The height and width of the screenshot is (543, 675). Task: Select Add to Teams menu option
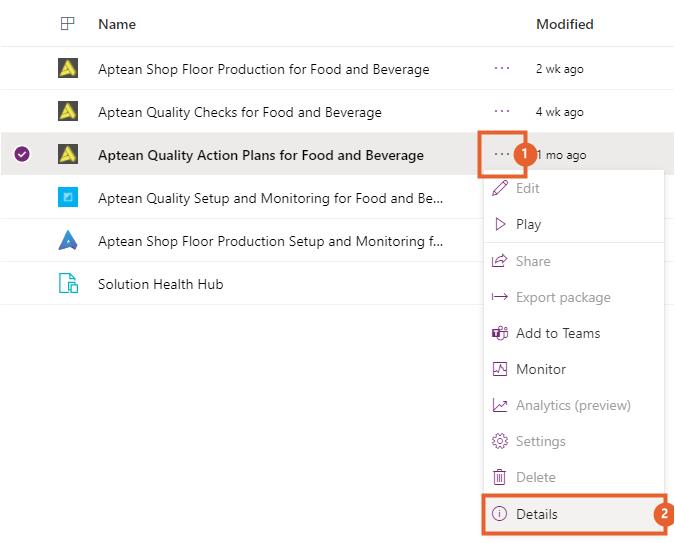[x=557, y=333]
